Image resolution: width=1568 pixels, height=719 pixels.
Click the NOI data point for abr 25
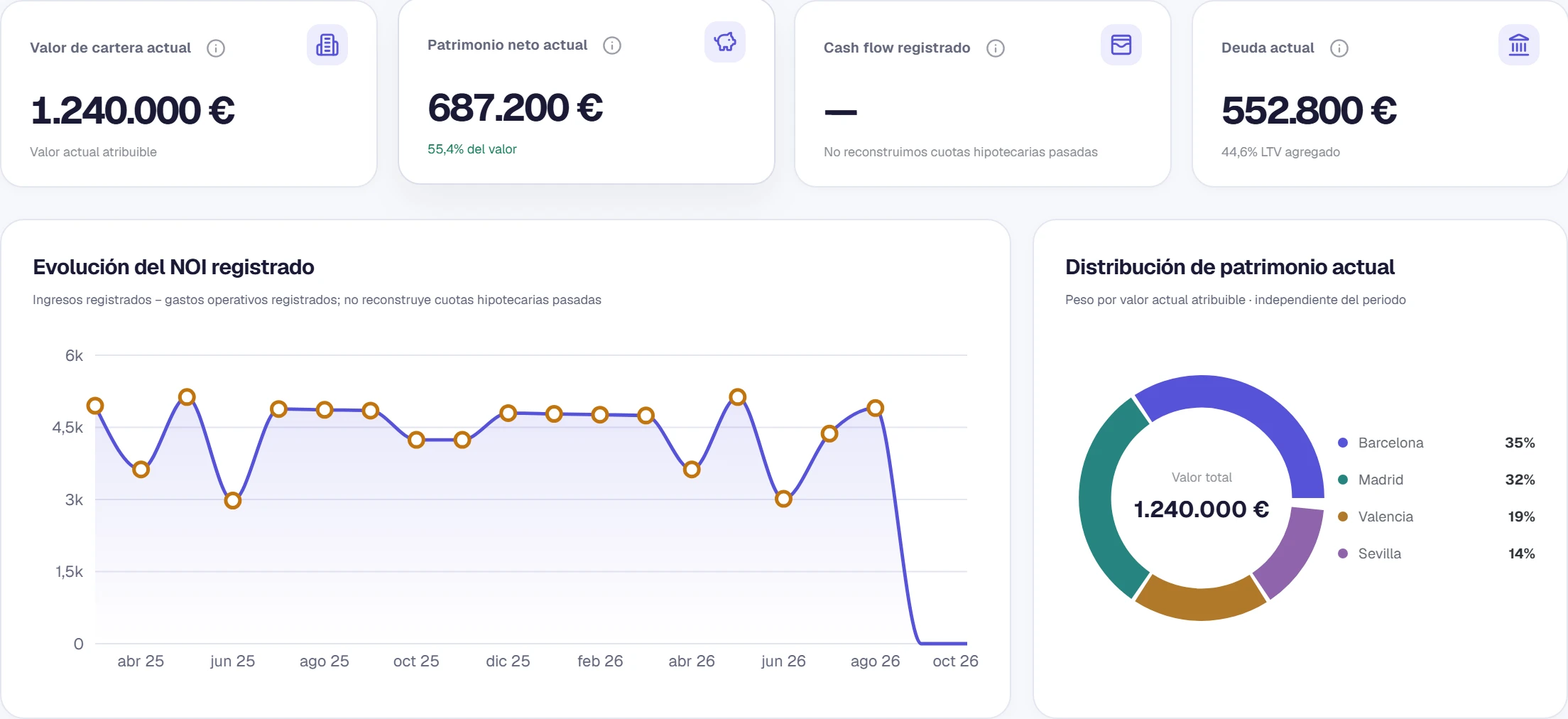(141, 469)
